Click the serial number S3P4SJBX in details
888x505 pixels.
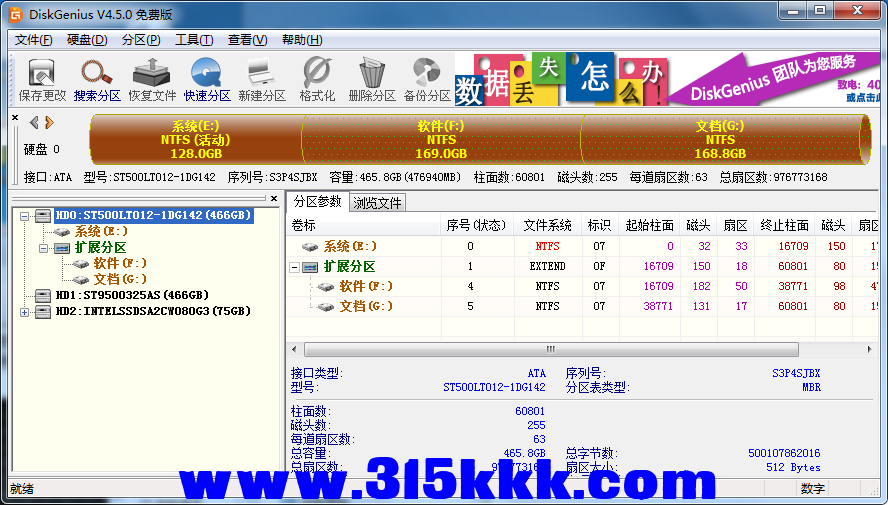point(796,374)
